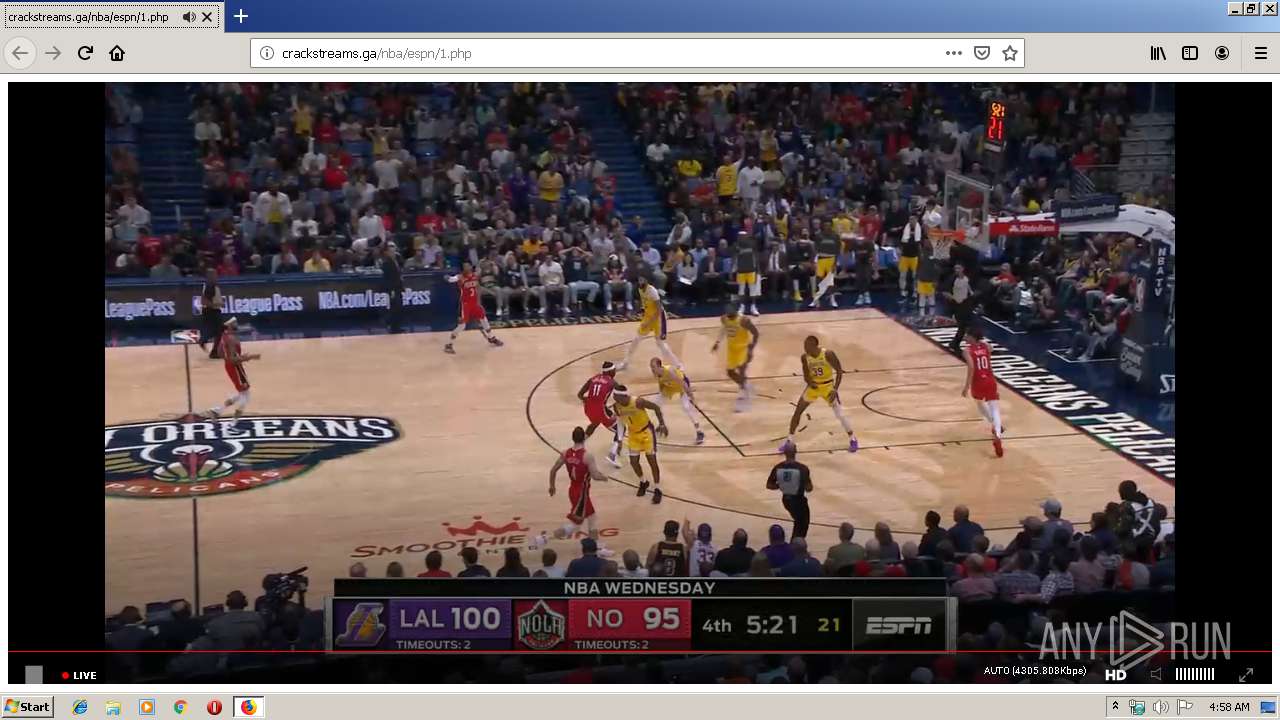
Task: Click the LIVE indicator in player
Action: point(79,675)
